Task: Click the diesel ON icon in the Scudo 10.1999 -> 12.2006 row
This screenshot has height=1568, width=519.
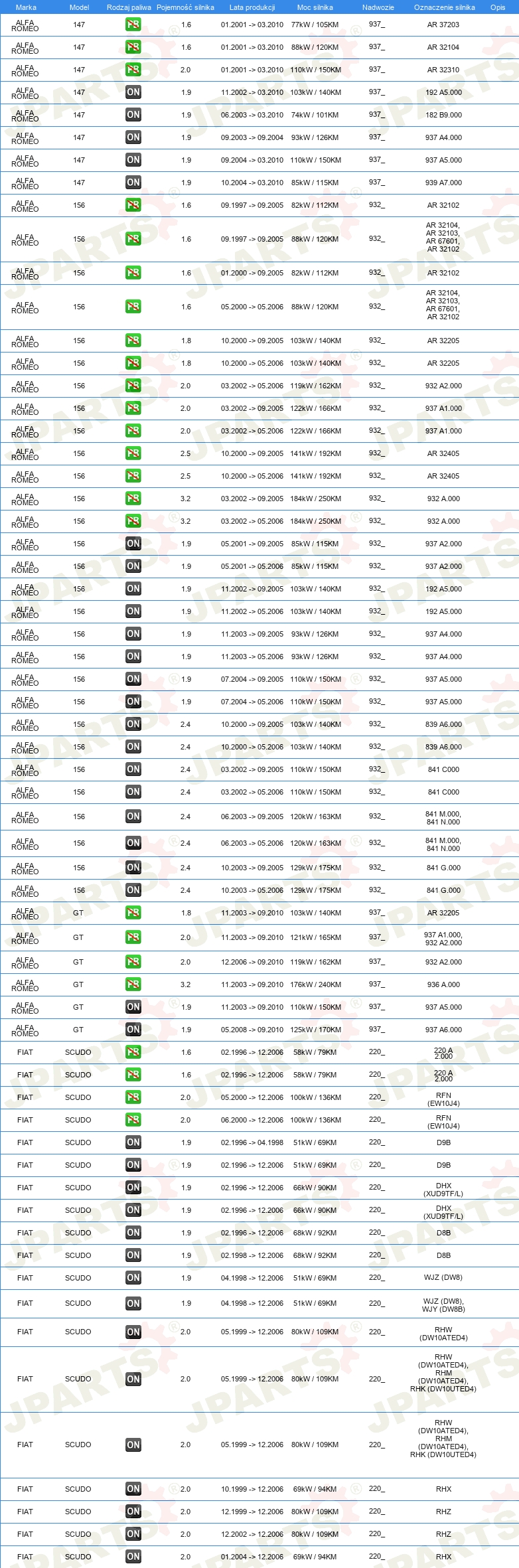Action: point(133,1489)
